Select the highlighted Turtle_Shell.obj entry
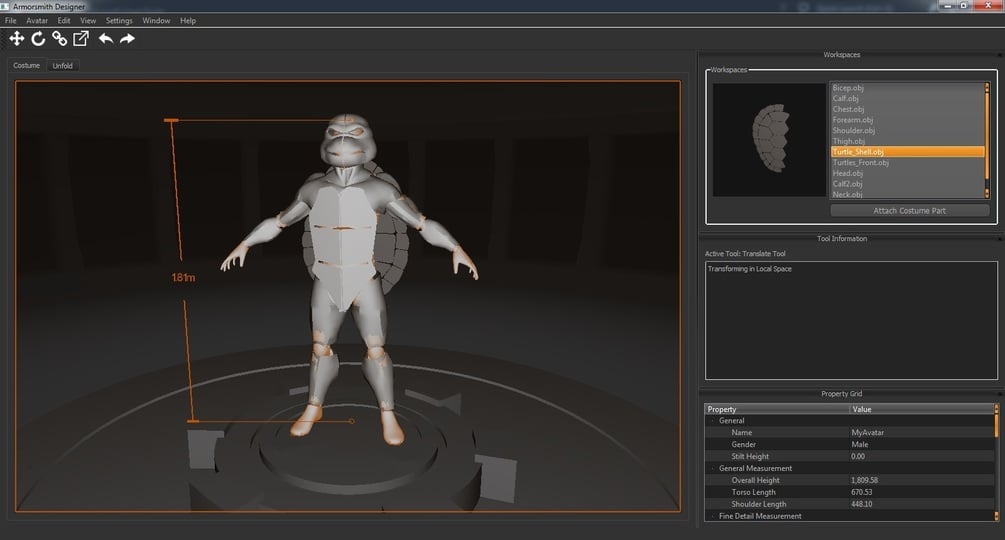Image resolution: width=1005 pixels, height=540 pixels. click(x=907, y=152)
